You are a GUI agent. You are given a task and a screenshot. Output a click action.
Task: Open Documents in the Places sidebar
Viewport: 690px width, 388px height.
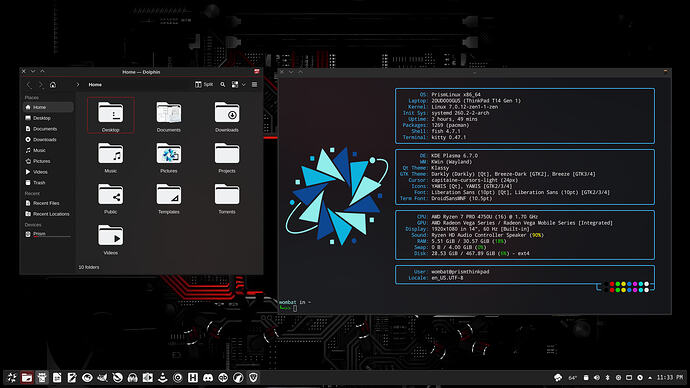[x=48, y=129]
